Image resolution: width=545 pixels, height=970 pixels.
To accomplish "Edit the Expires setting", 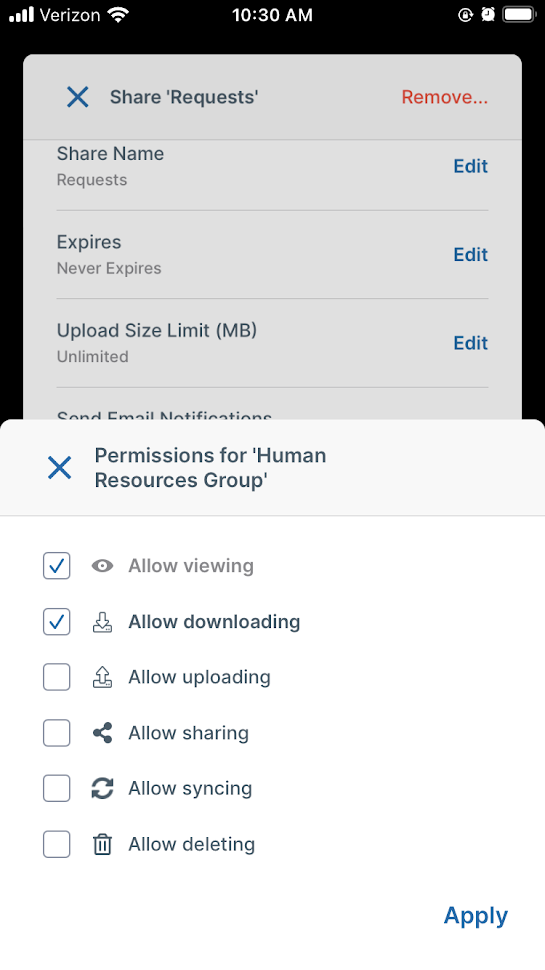I will (x=471, y=254).
